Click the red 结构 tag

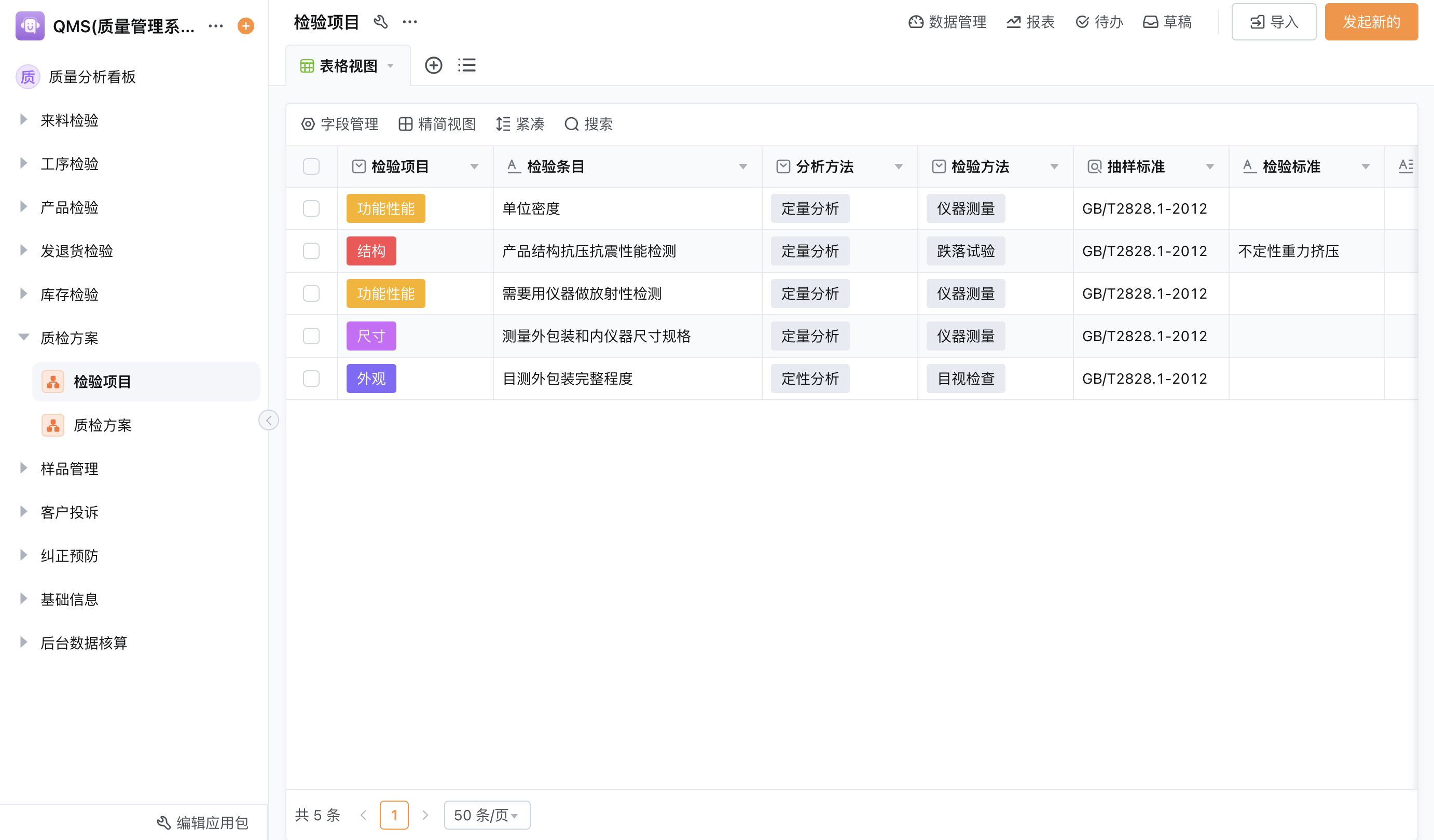point(371,251)
